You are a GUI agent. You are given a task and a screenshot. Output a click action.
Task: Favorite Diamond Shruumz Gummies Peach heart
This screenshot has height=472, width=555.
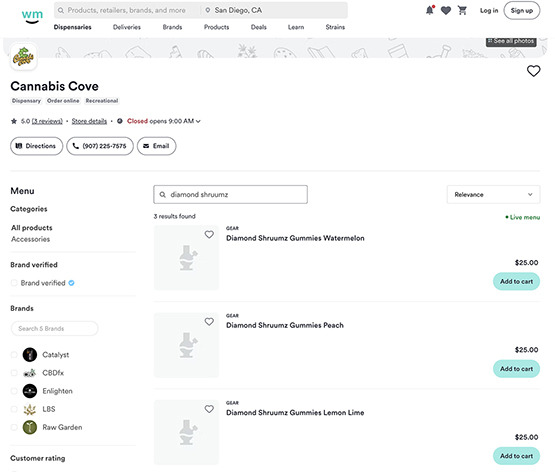point(209,322)
